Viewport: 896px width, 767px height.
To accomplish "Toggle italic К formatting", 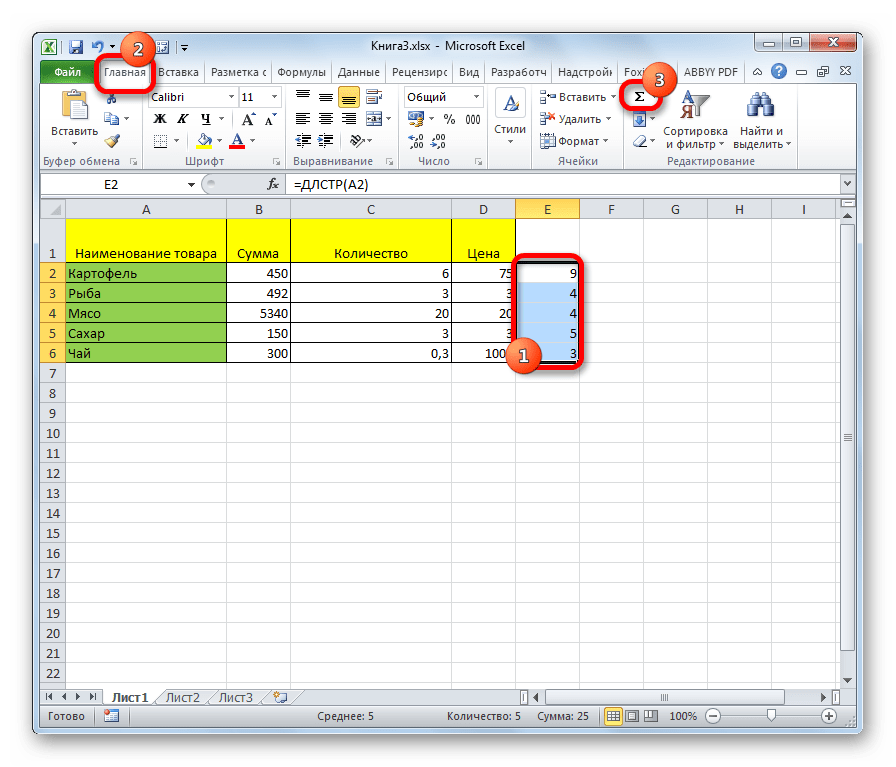I will click(x=177, y=119).
